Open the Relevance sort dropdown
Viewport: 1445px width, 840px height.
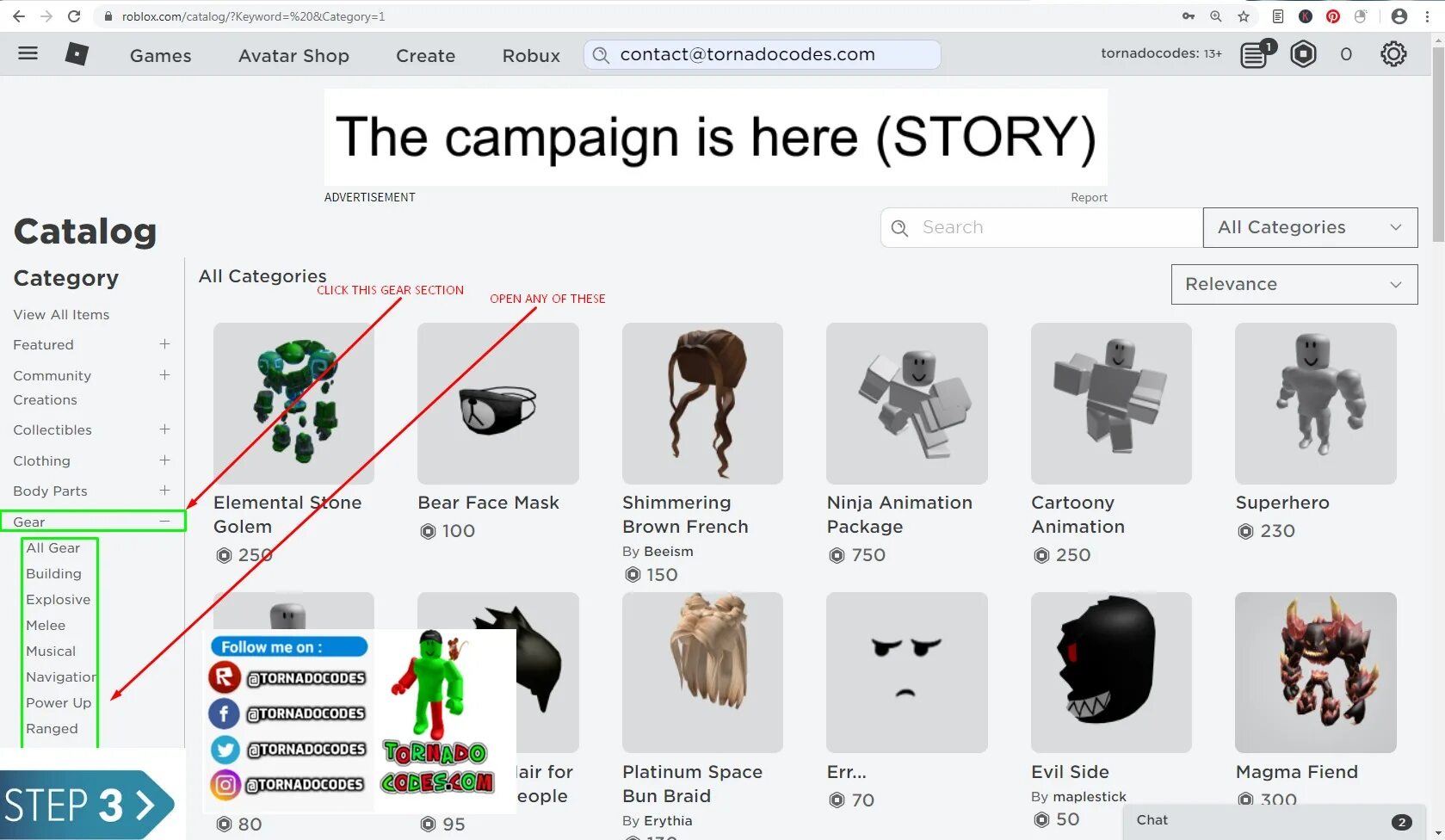(1294, 284)
